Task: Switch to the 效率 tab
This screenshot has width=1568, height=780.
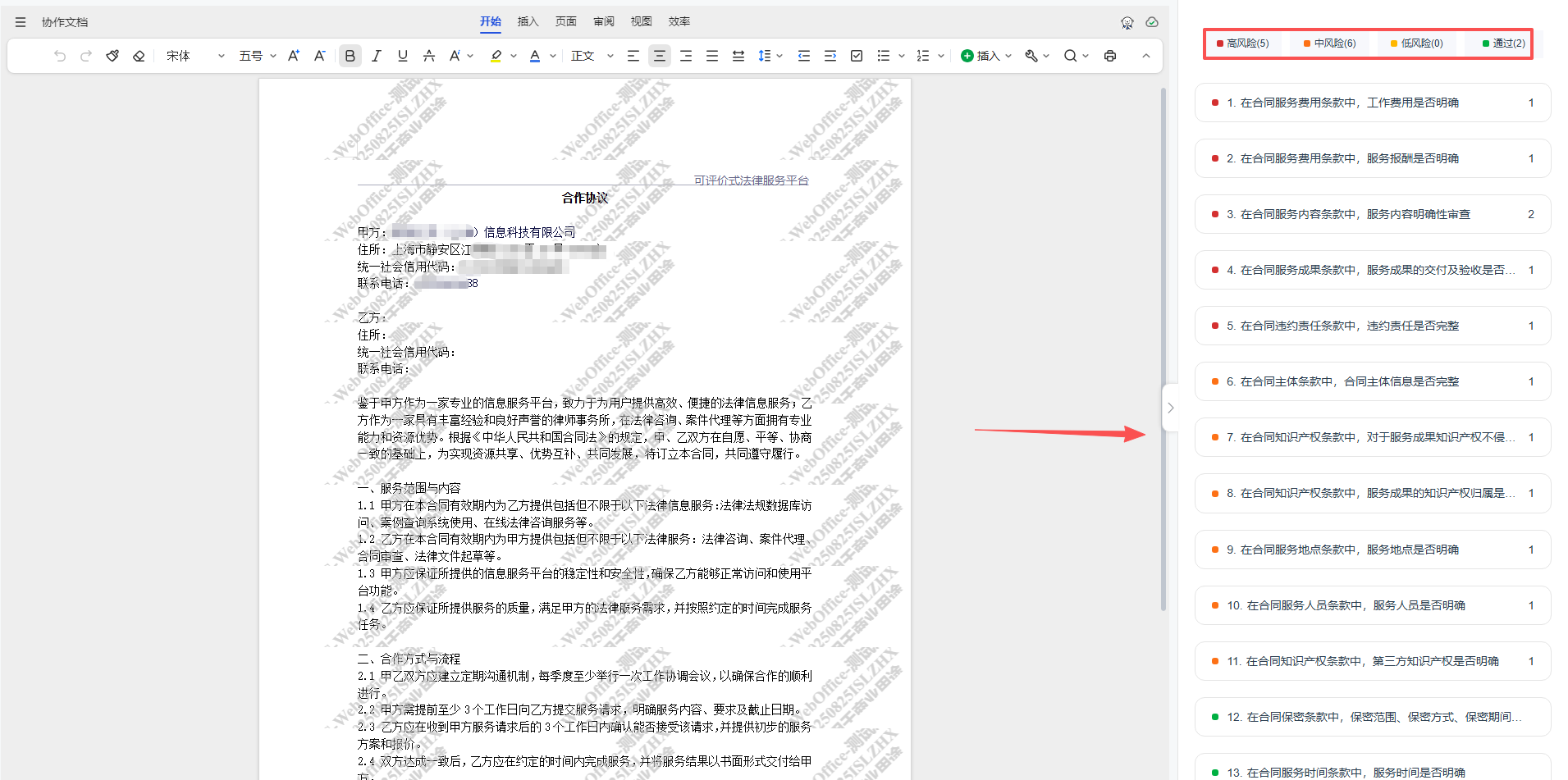Action: pyautogui.click(x=679, y=21)
